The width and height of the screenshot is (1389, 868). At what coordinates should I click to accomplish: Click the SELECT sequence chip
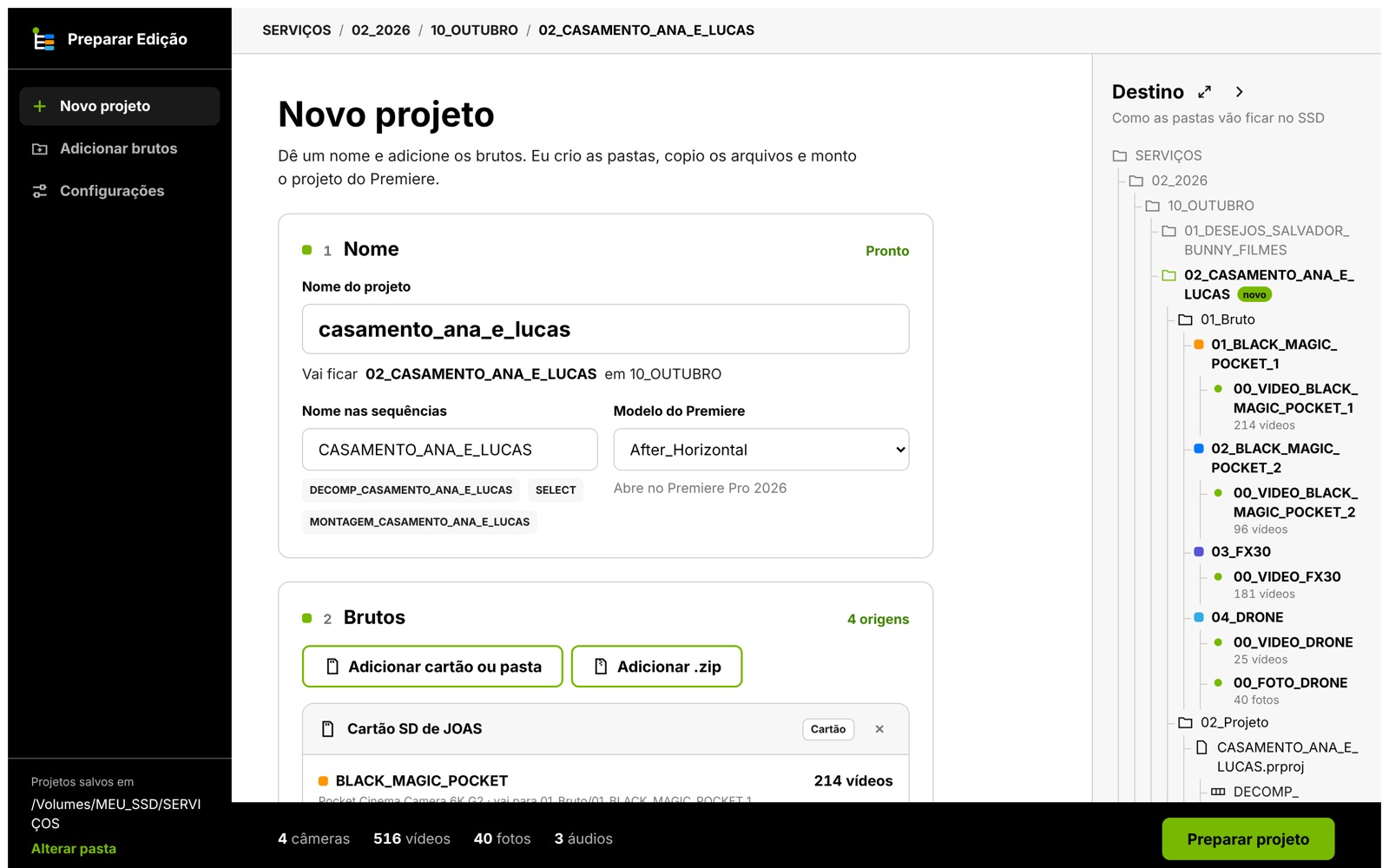(x=556, y=490)
